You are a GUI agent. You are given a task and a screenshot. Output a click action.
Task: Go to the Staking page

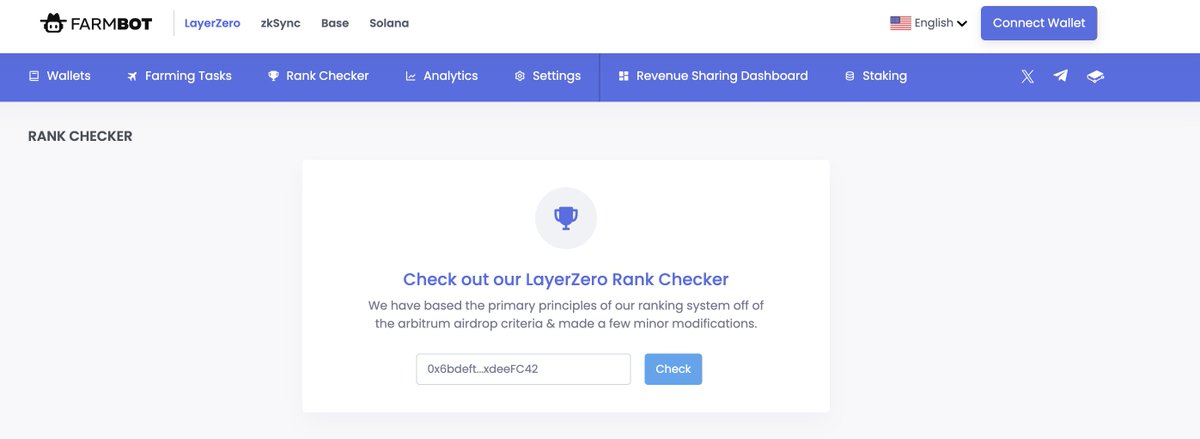pyautogui.click(x=876, y=76)
